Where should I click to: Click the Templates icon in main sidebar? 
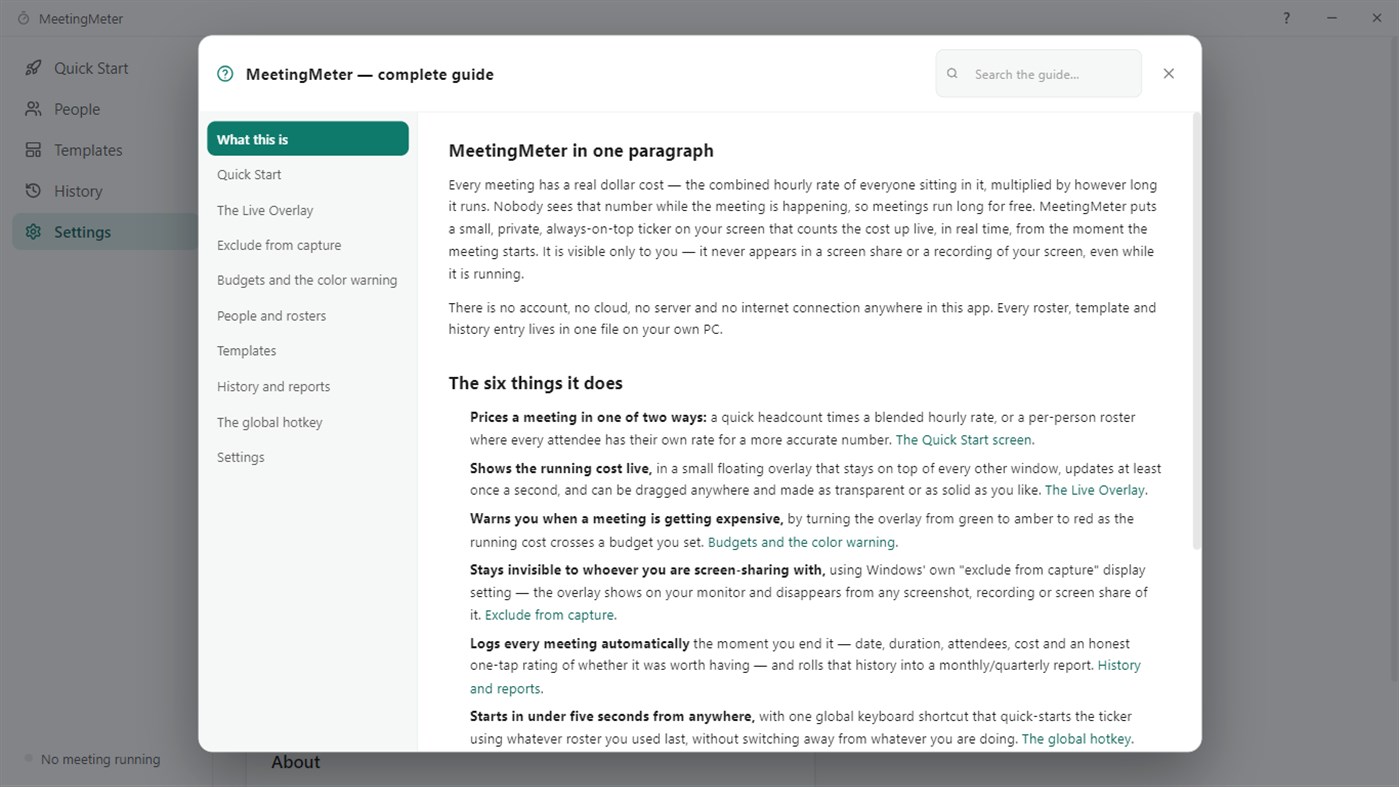pyautogui.click(x=34, y=150)
